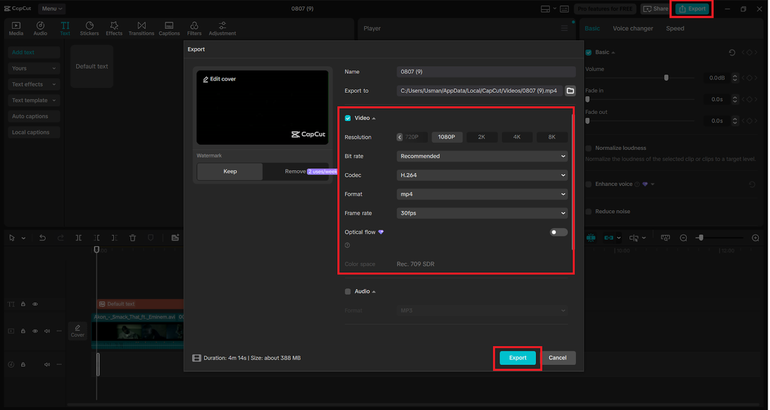770x410 pixels.
Task: Click the folder icon to browse export location
Action: click(570, 91)
